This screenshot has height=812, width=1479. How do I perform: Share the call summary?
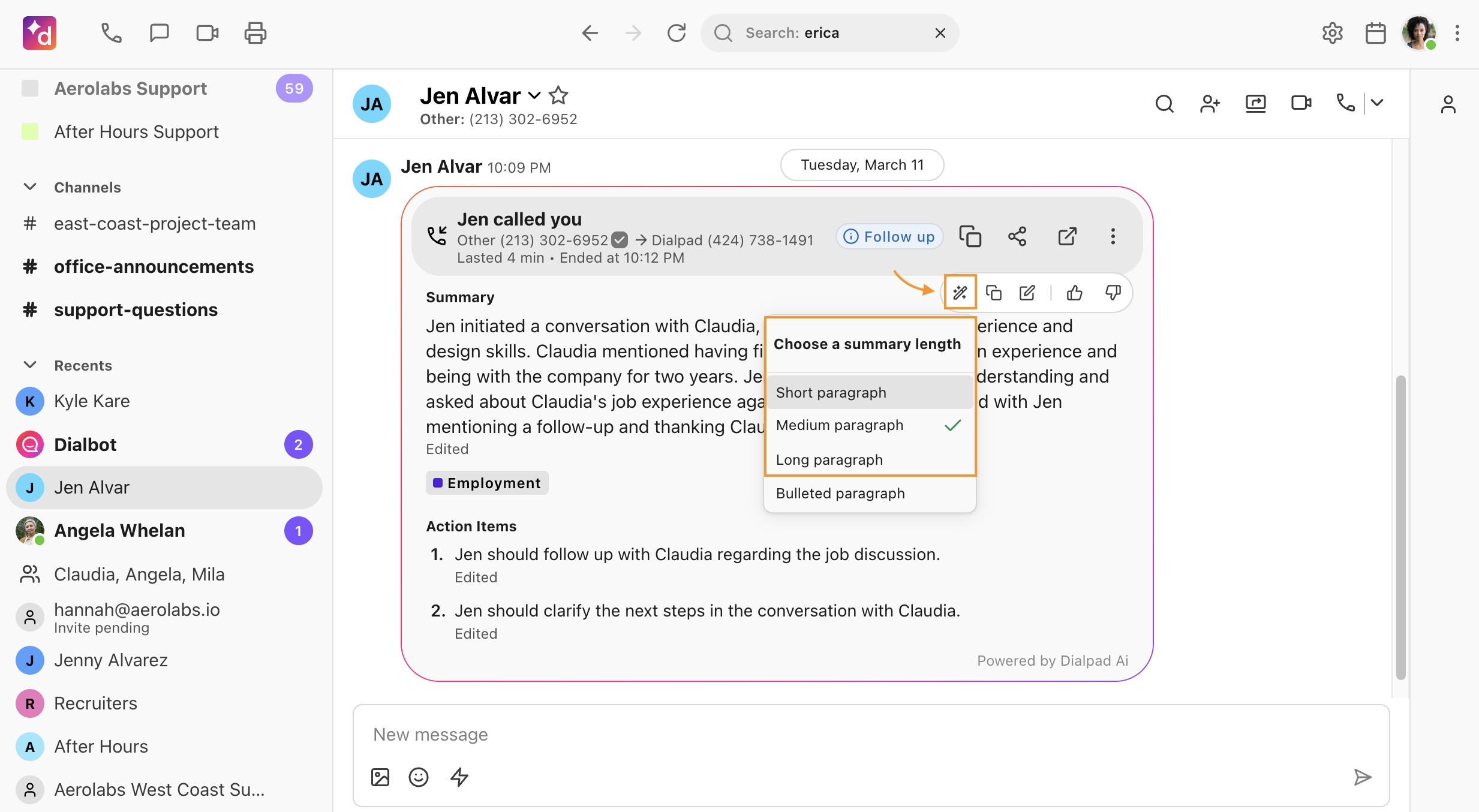pos(1017,236)
